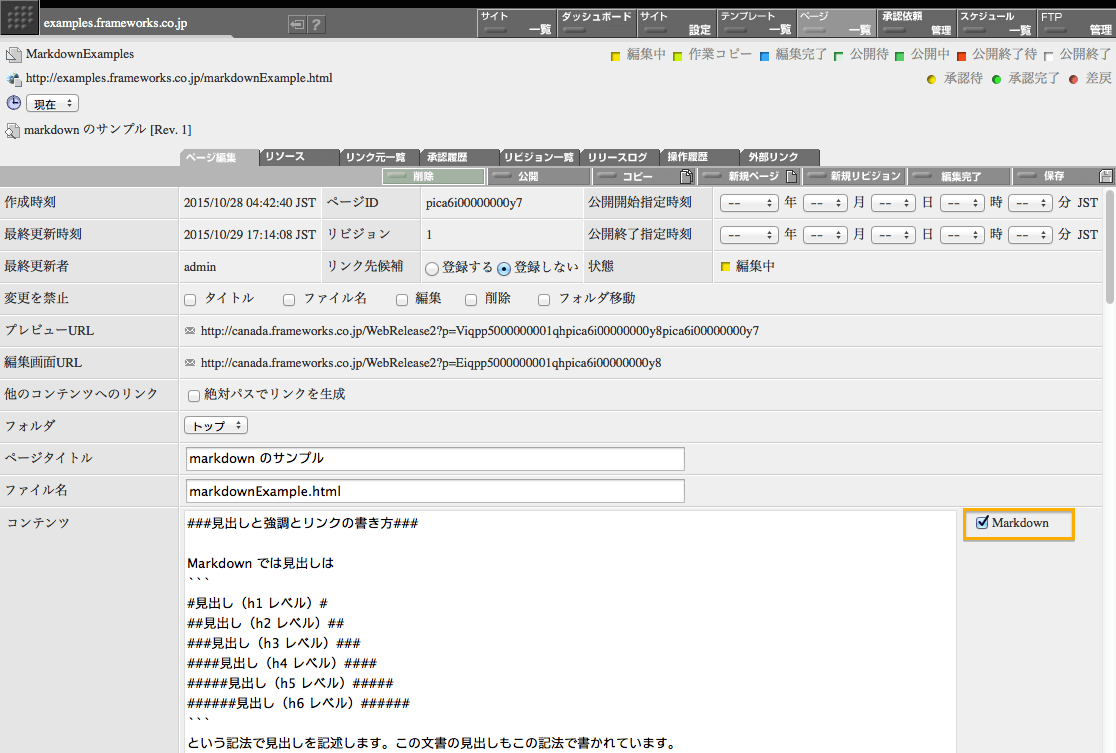Image resolution: width=1116 pixels, height=753 pixels.
Task: Select the 登録しない radio button
Action: click(504, 268)
